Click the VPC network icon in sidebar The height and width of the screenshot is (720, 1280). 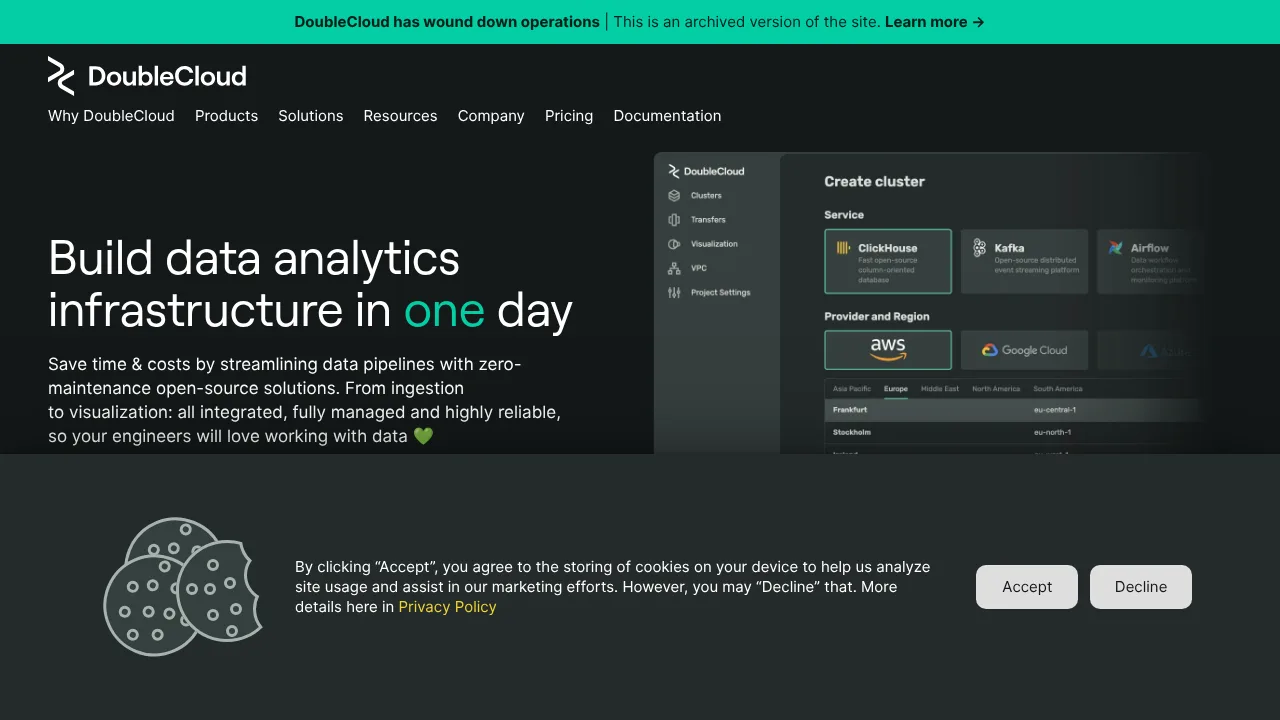674,268
